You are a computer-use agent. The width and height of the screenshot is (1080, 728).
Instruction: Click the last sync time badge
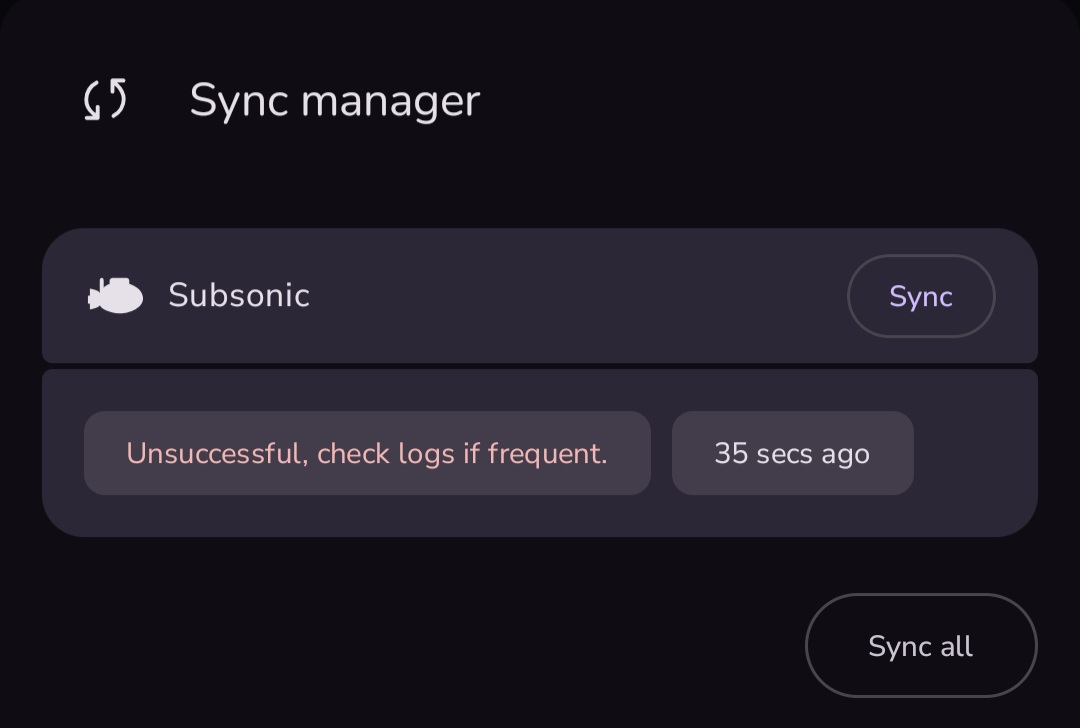coord(792,453)
